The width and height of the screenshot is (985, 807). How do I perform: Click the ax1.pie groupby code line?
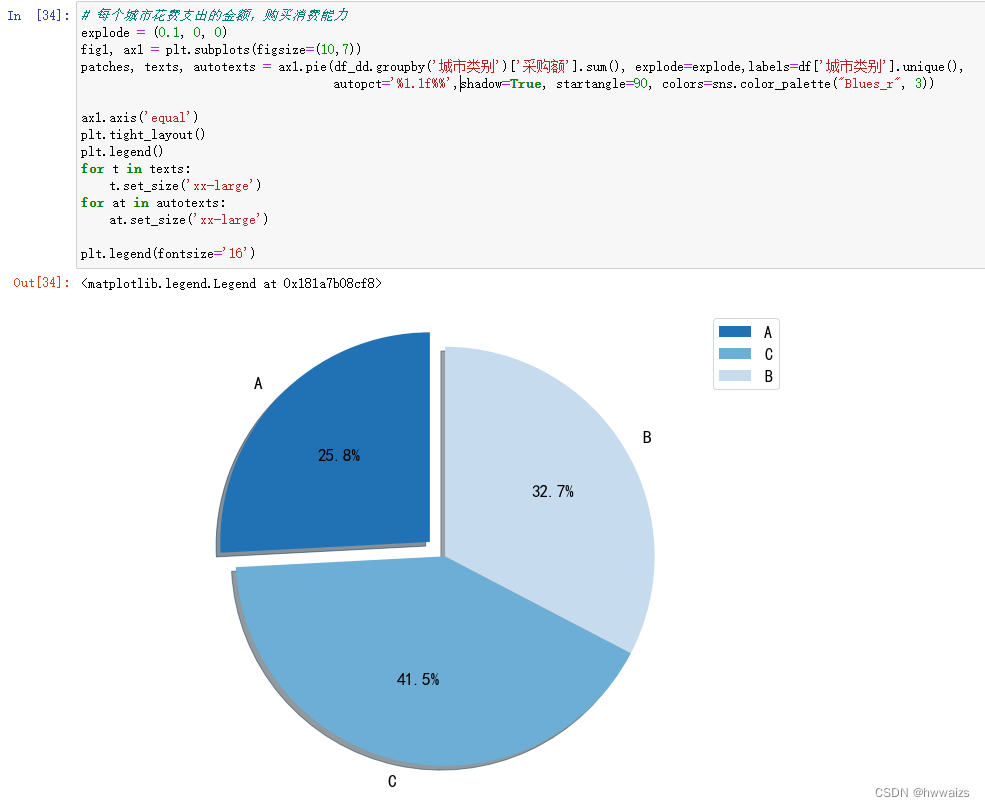click(x=522, y=67)
